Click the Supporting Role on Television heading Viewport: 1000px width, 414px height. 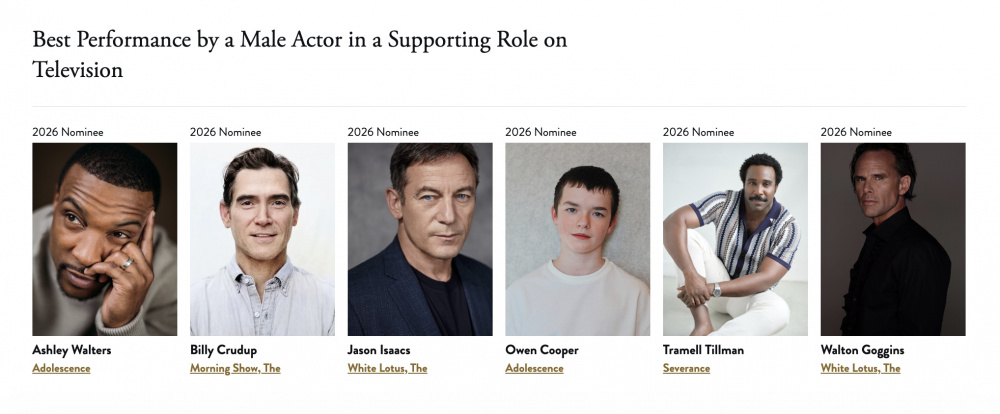point(300,54)
